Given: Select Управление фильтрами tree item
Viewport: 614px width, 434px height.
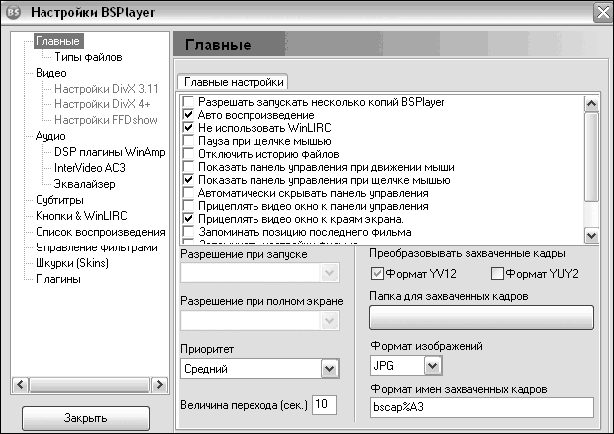Looking at the screenshot, I should click(x=97, y=248).
